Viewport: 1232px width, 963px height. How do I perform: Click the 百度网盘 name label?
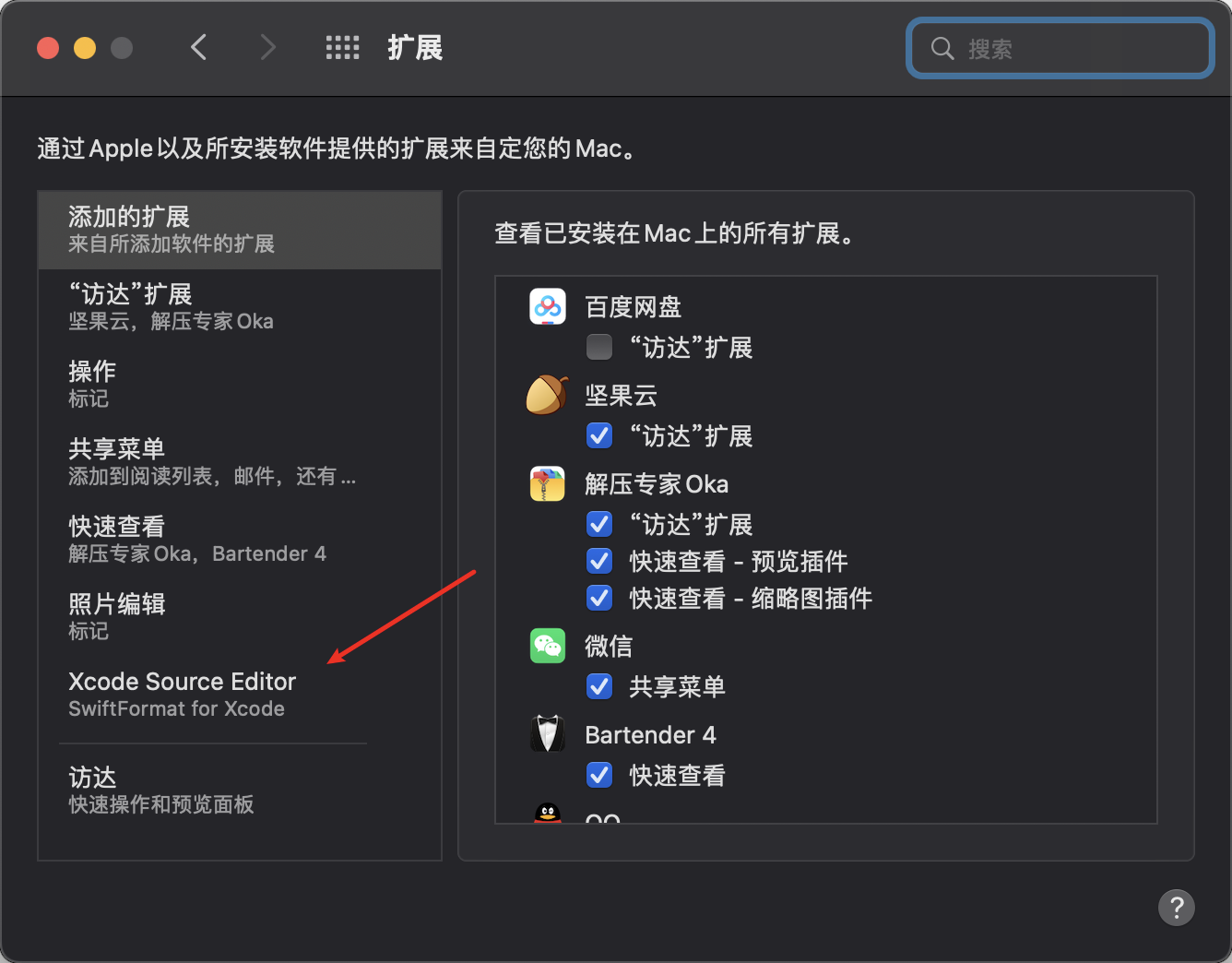634,306
